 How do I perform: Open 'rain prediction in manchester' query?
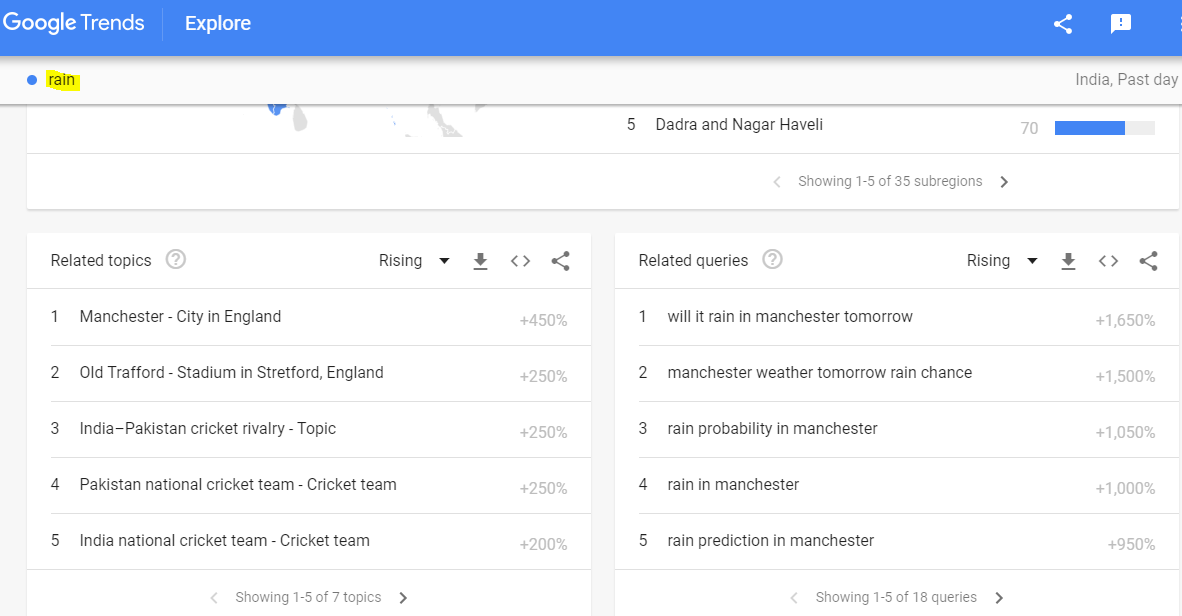tap(770, 541)
